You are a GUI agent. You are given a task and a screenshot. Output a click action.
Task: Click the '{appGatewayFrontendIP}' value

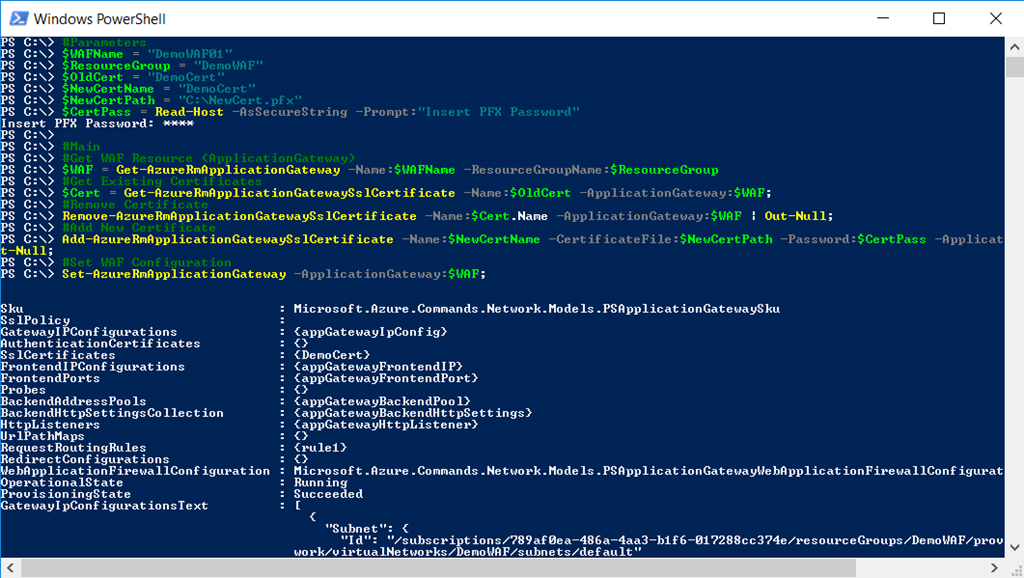[x=378, y=367]
